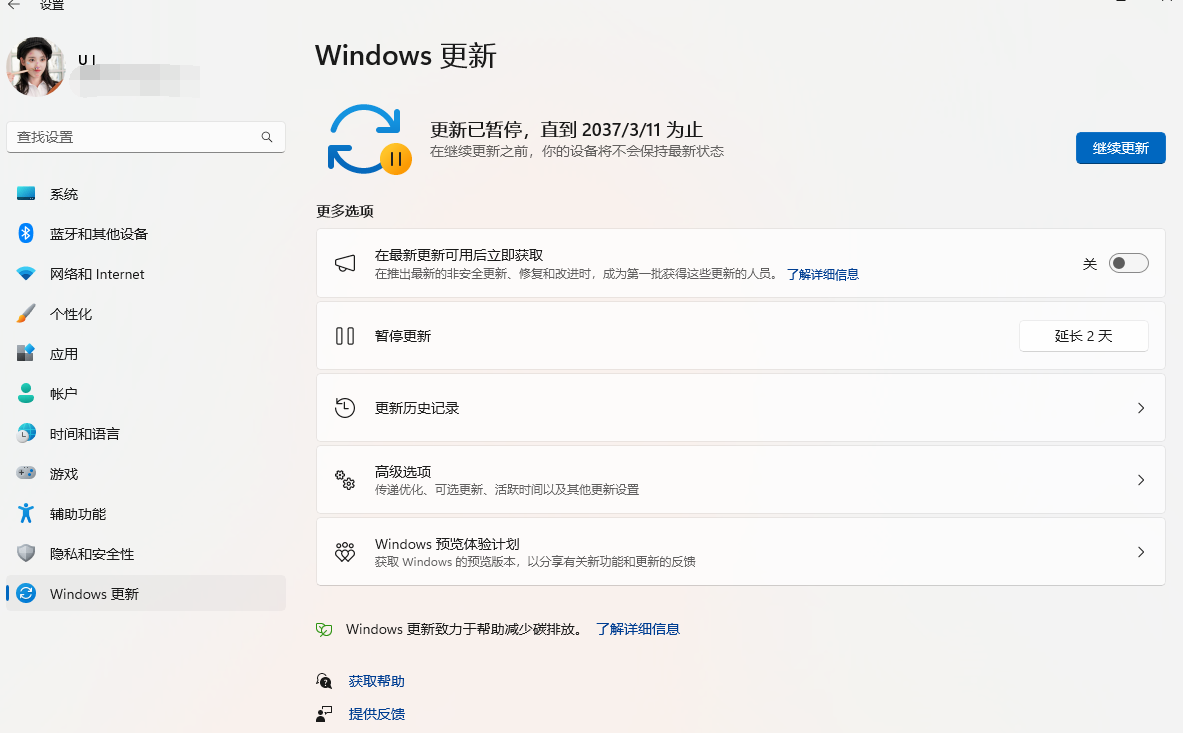Viewport: 1183px width, 733px height.
Task: Select Windows 更新 in the sidebar
Action: point(146,593)
